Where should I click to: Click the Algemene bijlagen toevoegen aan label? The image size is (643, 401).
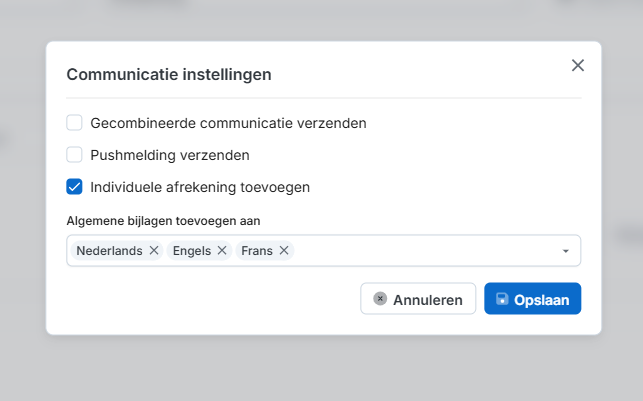pos(170,220)
